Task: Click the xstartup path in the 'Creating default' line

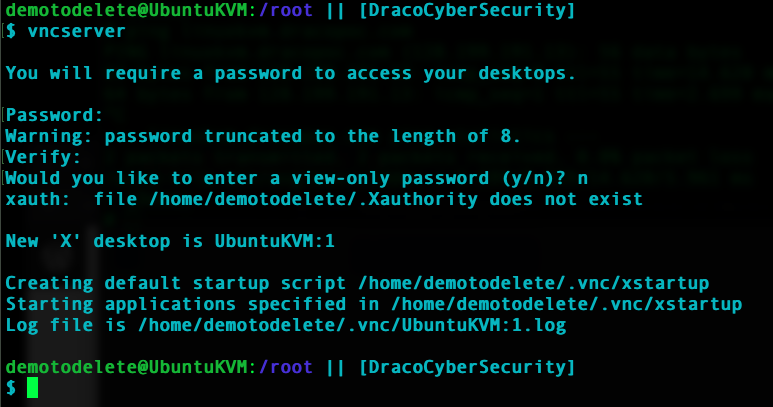Action: (x=534, y=283)
